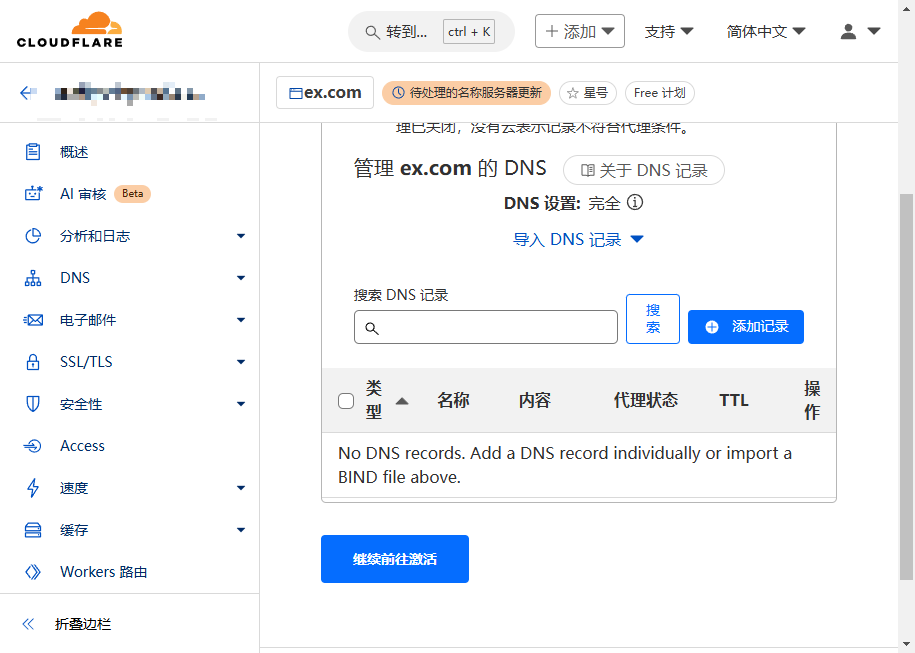Click the Access sidebar icon
This screenshot has height=653, width=915.
[33, 446]
